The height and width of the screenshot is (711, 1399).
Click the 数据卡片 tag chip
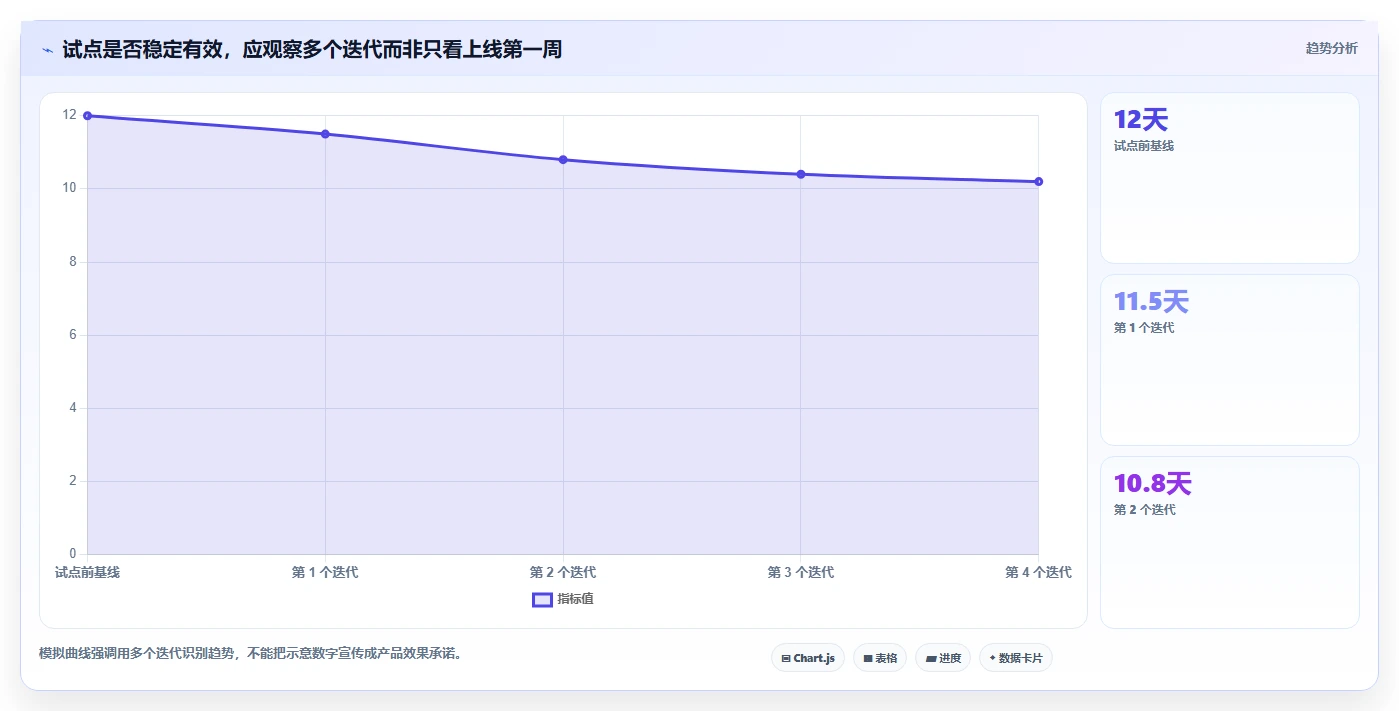[1016, 658]
